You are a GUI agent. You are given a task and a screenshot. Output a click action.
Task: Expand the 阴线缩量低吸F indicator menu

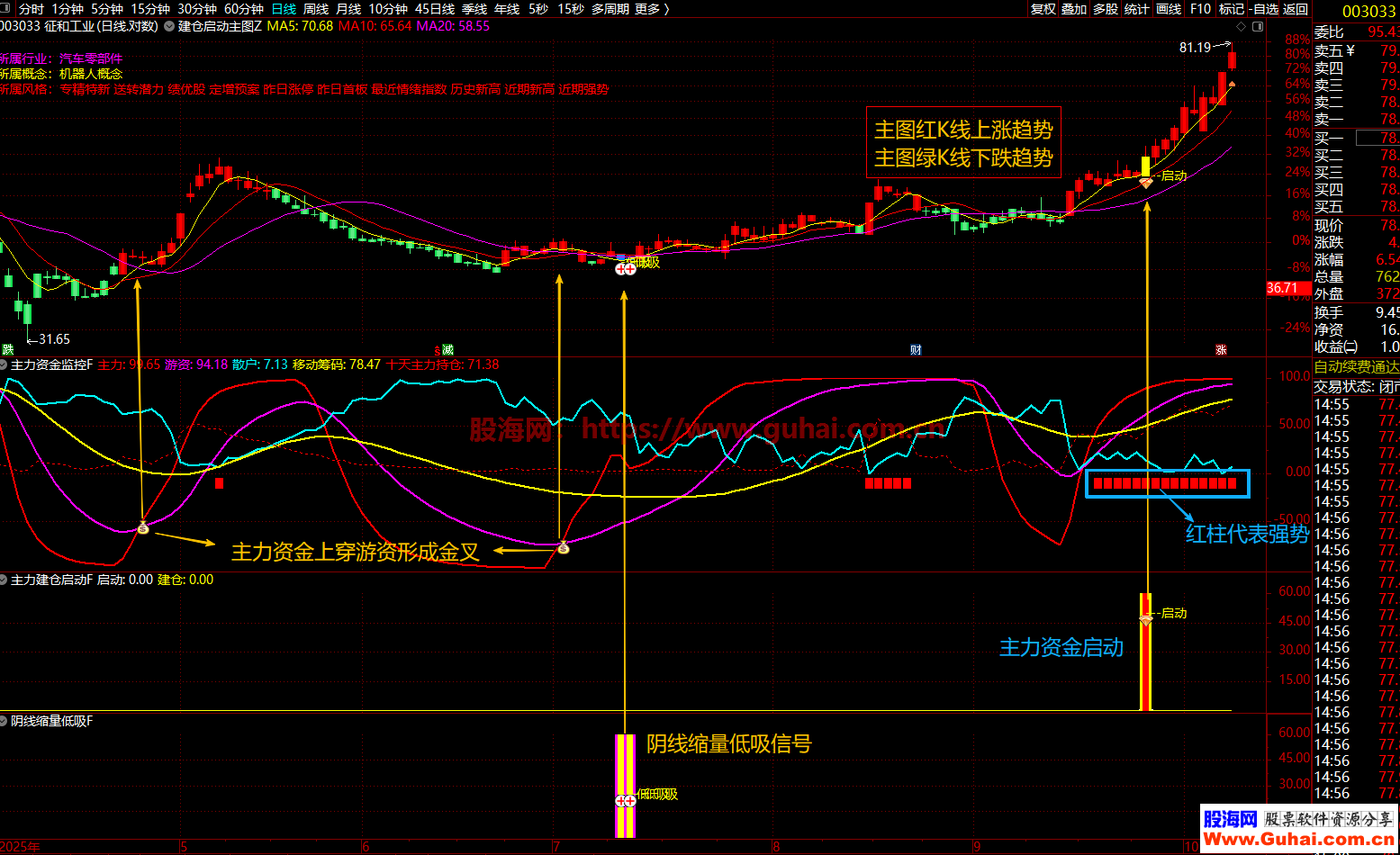(5, 722)
